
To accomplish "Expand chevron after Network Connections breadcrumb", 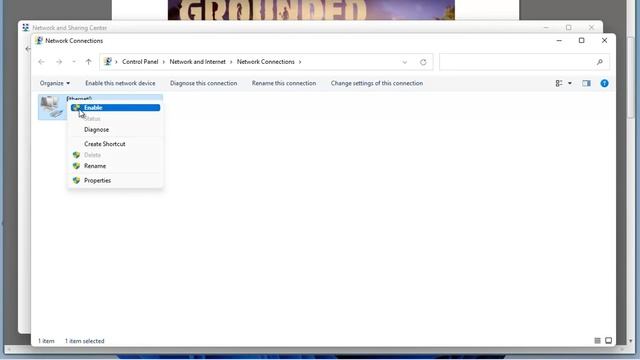I will 300,62.
